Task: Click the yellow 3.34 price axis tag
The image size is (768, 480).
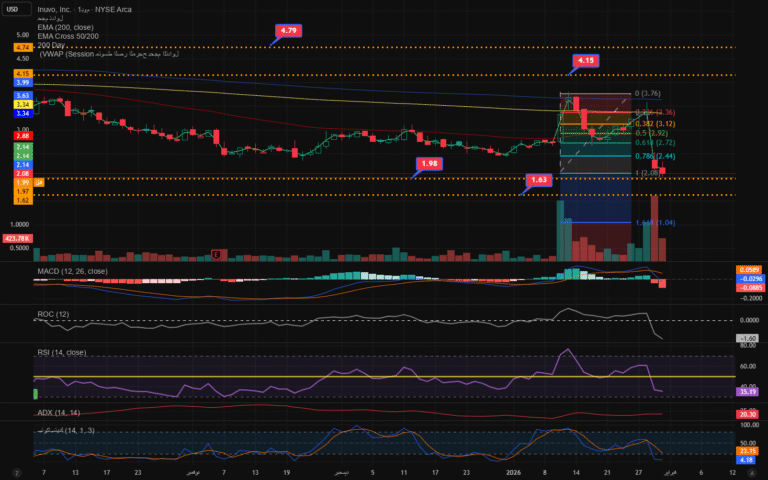Action: 22,104
